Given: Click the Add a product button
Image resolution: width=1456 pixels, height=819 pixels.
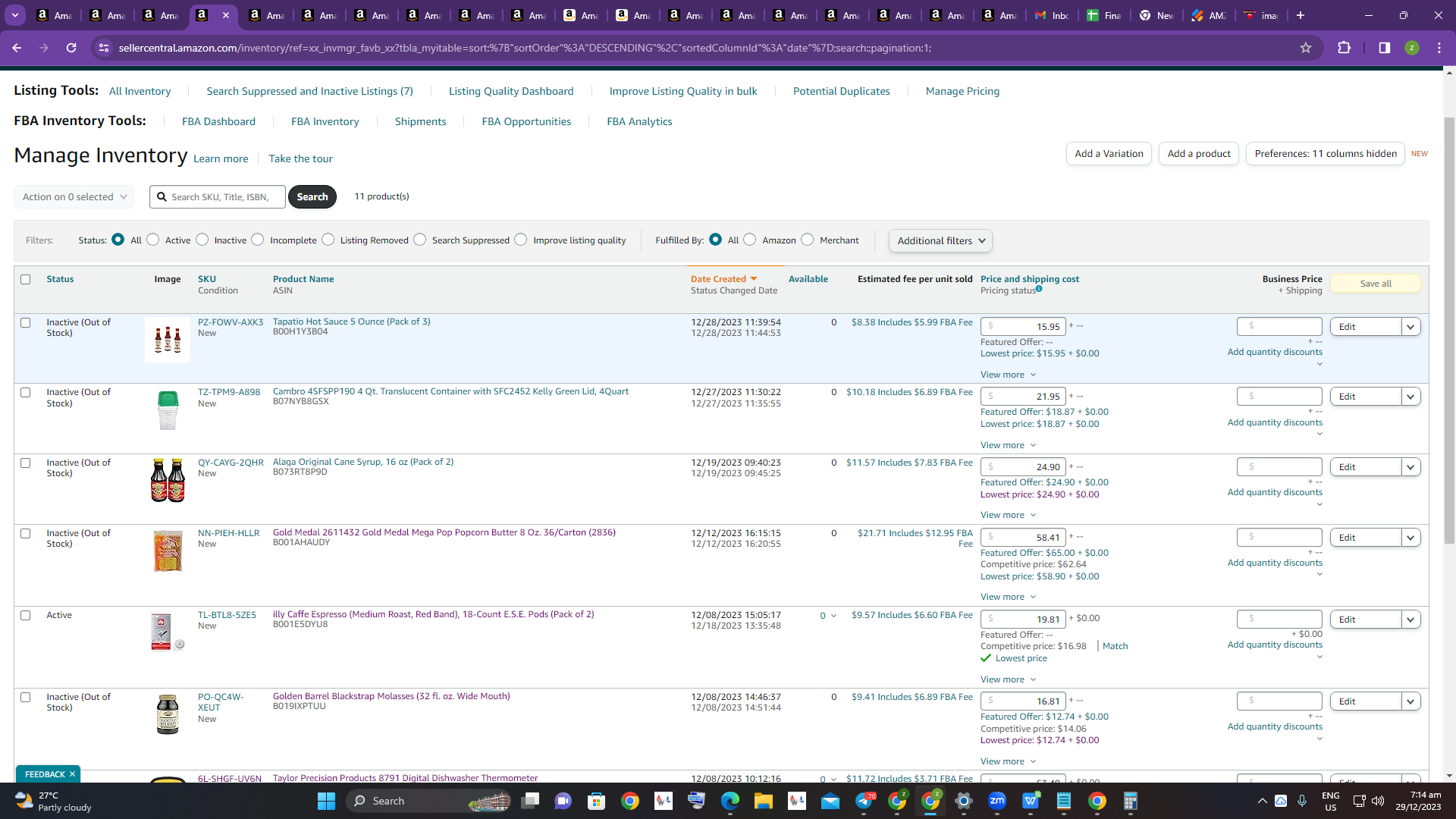Looking at the screenshot, I should click(x=1199, y=153).
